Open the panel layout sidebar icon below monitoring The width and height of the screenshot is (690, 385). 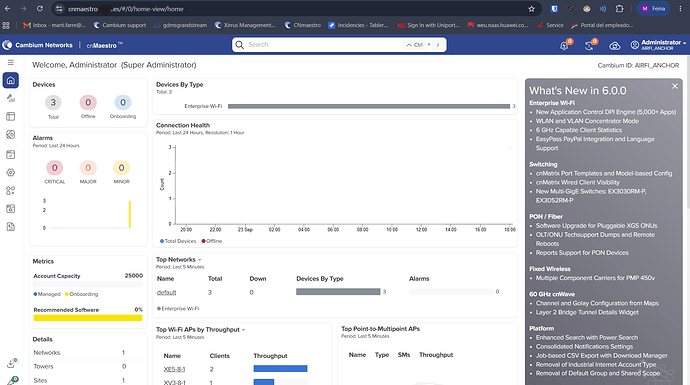(11, 116)
